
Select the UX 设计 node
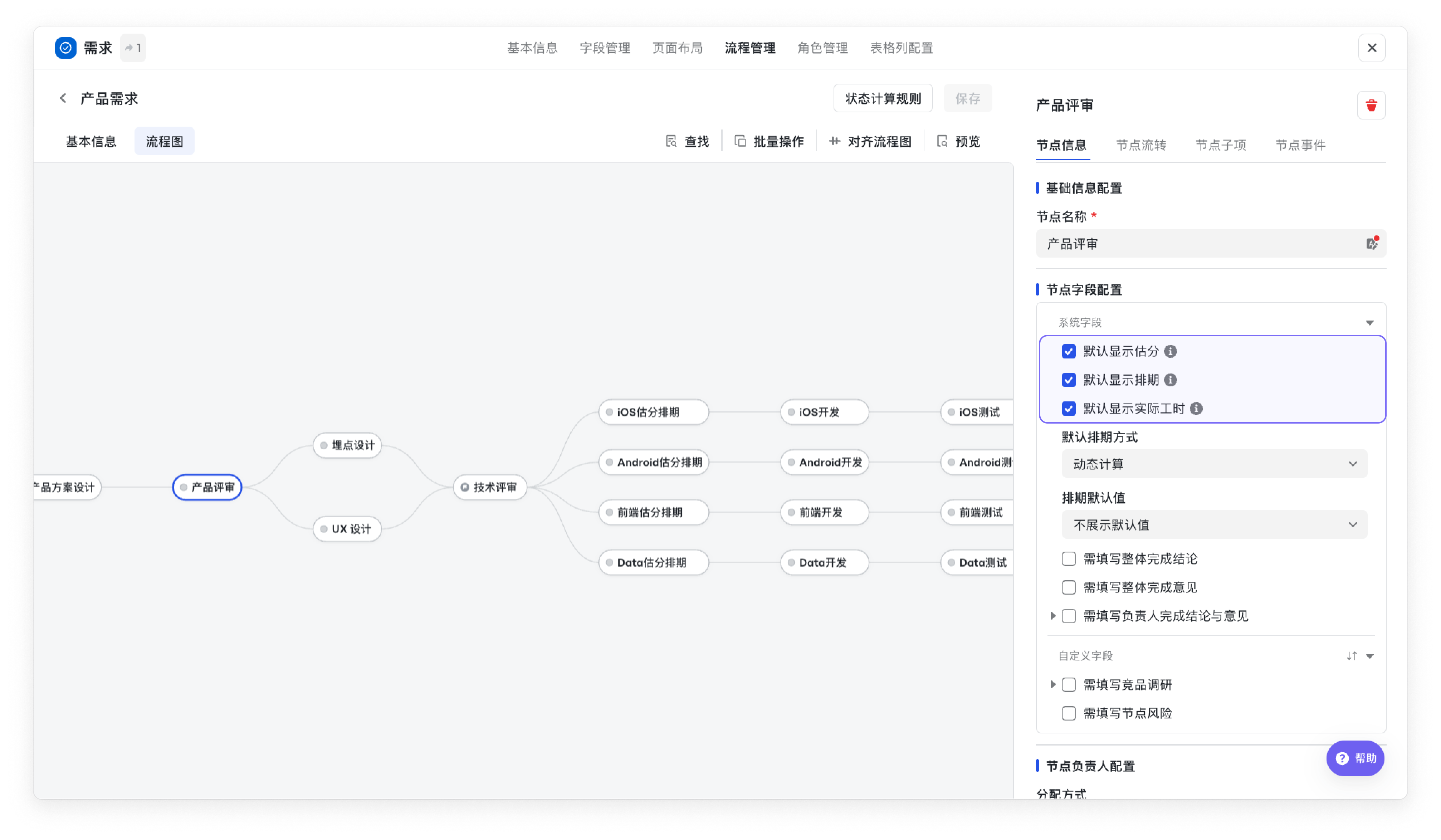tap(347, 529)
